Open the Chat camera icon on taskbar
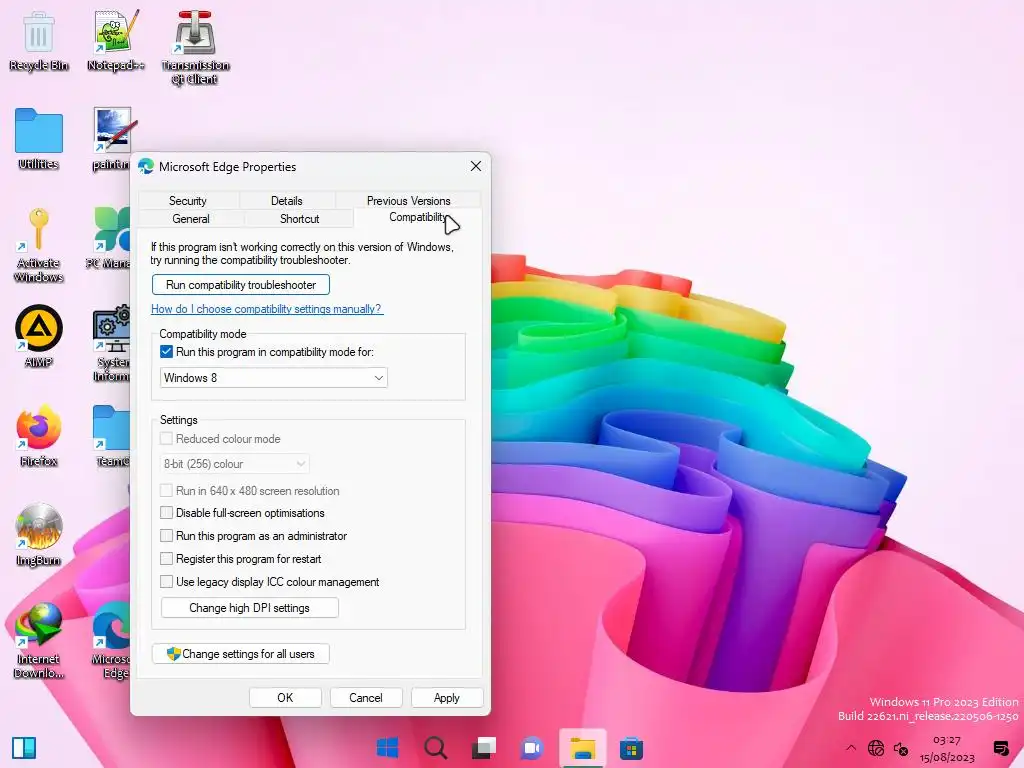The width and height of the screenshot is (1024, 768). coord(532,748)
